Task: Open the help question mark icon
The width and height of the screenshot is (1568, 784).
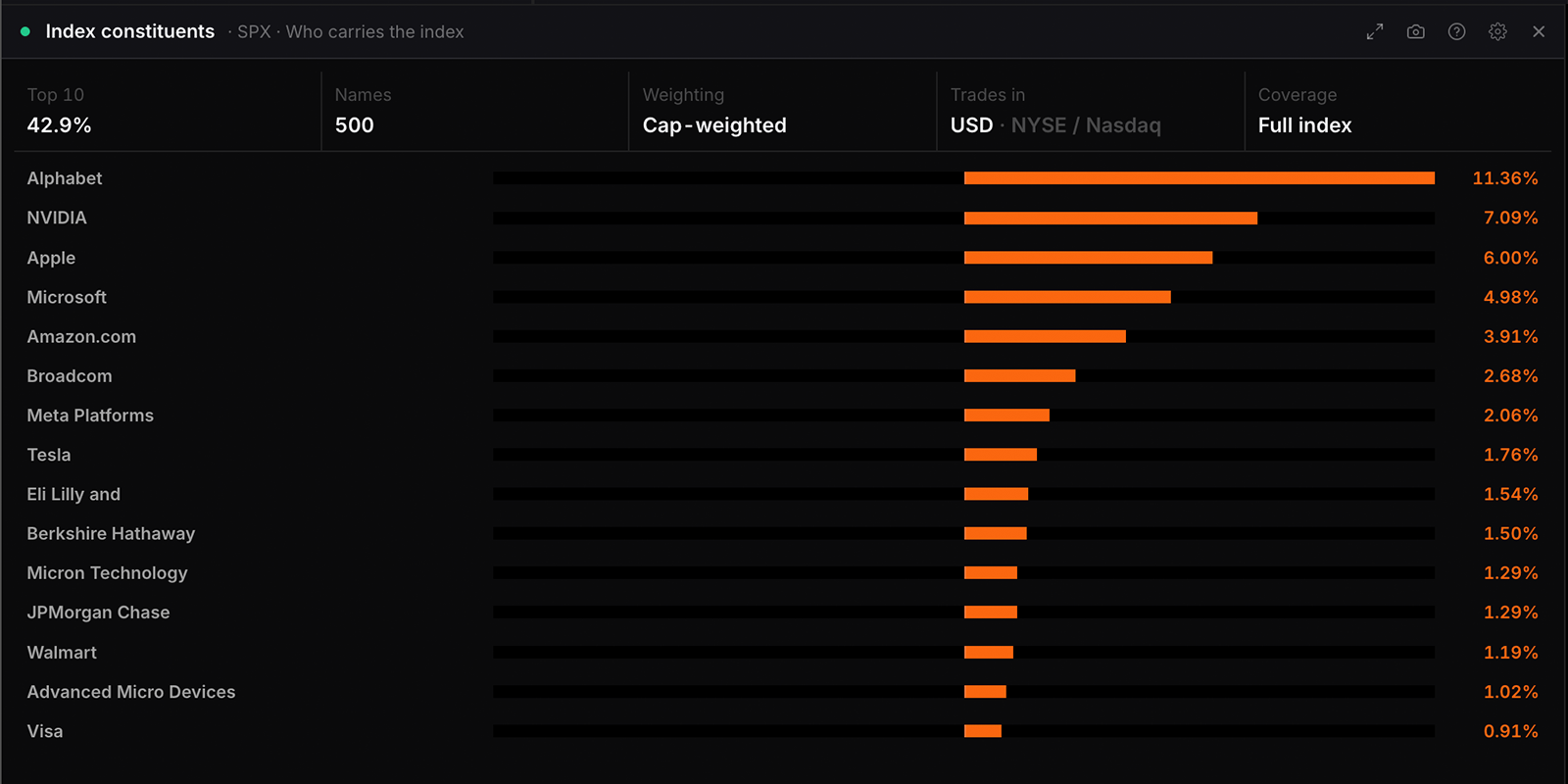Action: (1457, 31)
